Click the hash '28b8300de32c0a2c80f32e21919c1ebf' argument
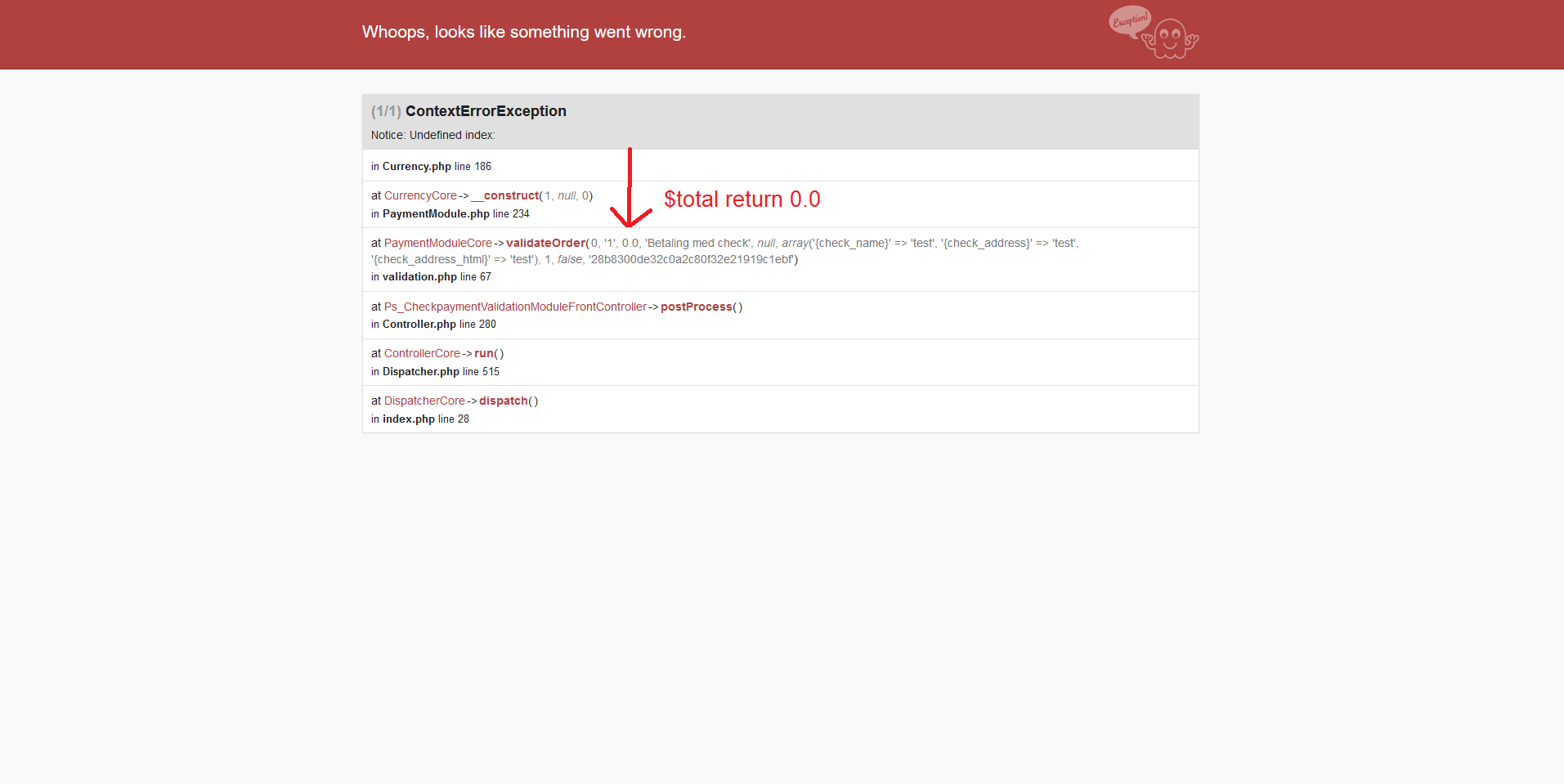 (692, 260)
